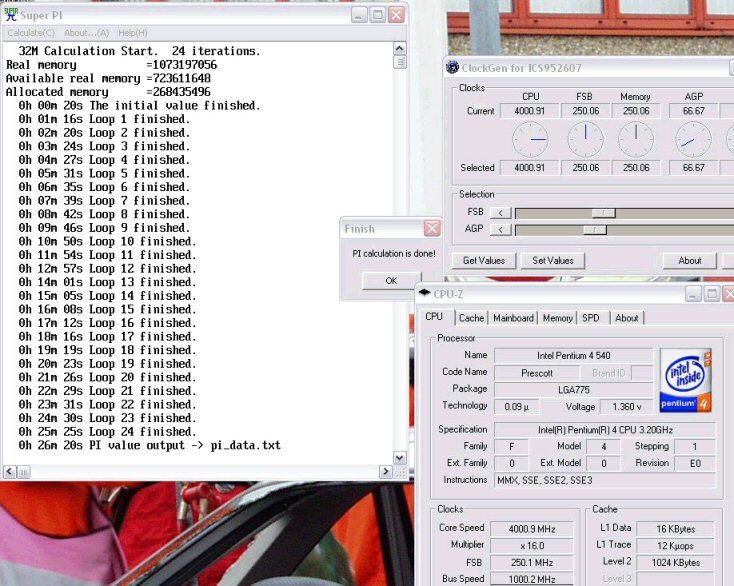This screenshot has width=734, height=586.
Task: Click the Memory clock dial in ClockGen
Action: [636, 139]
